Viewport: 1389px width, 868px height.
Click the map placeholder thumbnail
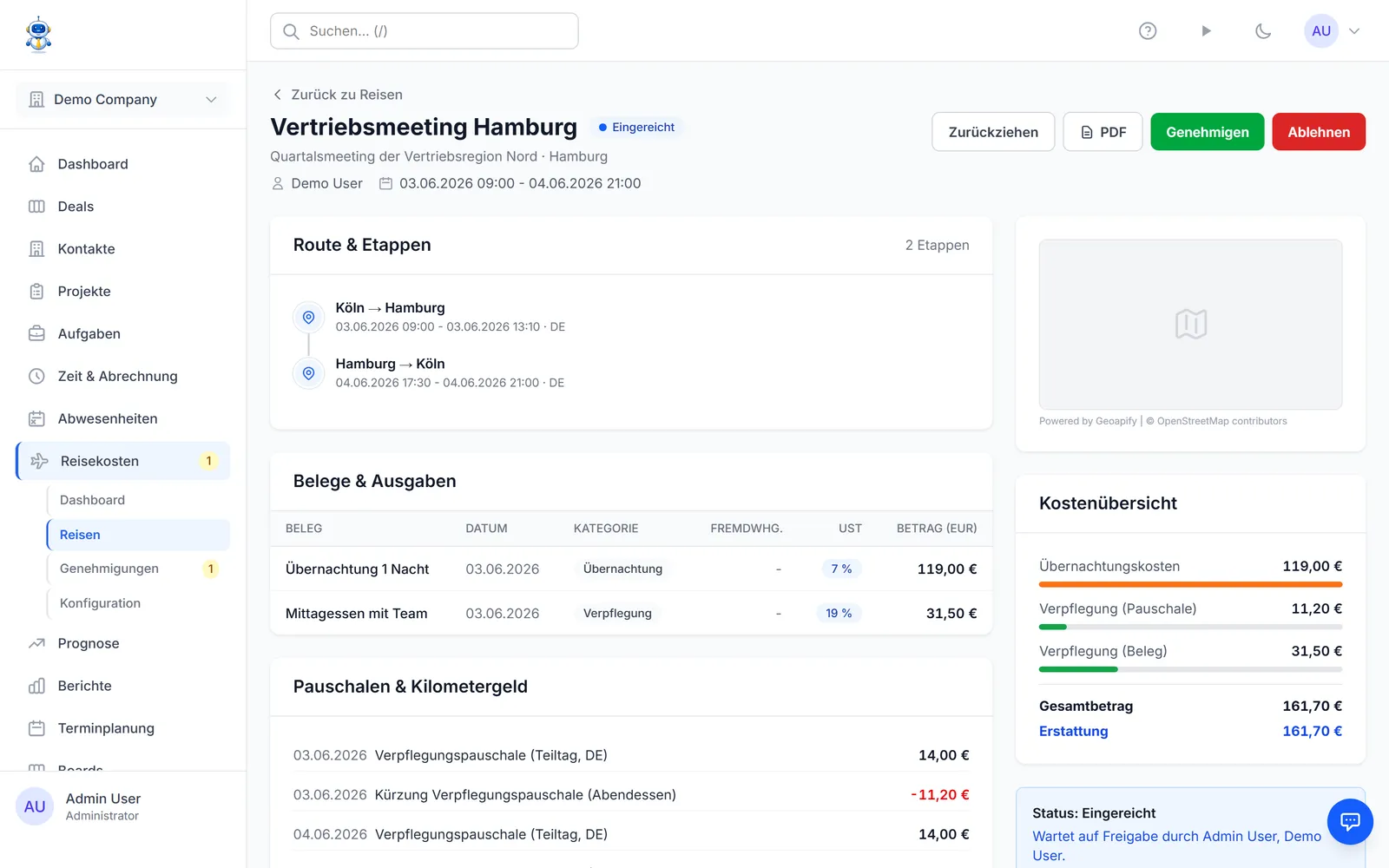tap(1190, 324)
